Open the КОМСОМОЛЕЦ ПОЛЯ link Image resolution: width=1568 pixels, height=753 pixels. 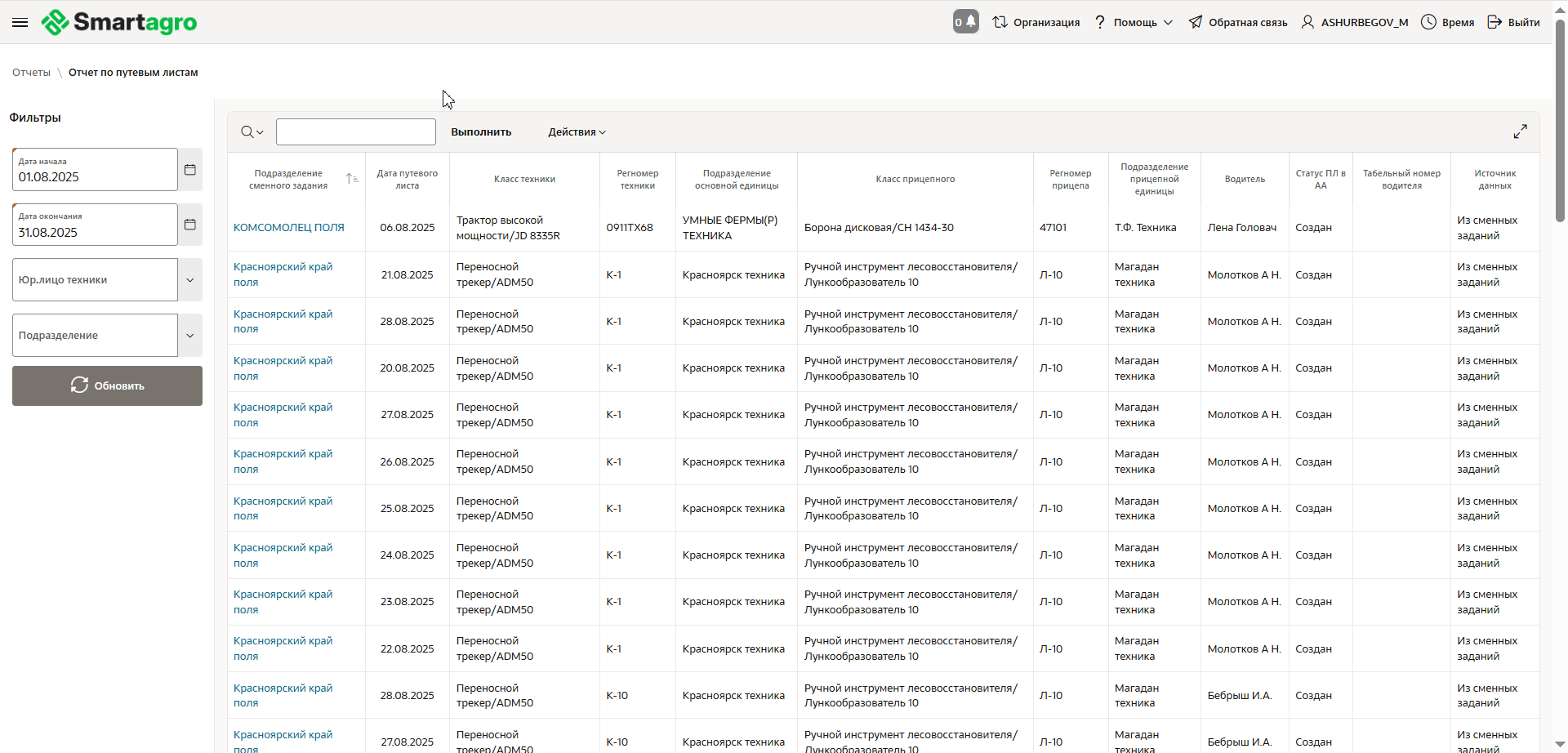tap(289, 228)
